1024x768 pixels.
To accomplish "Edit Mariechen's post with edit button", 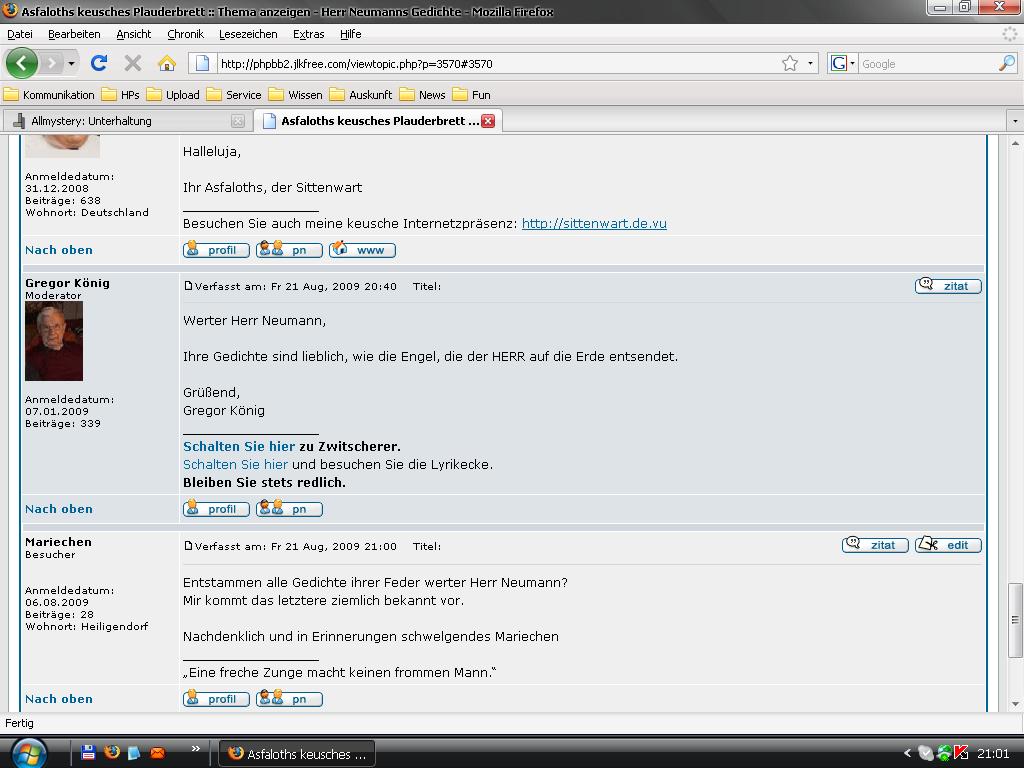I will pos(948,545).
